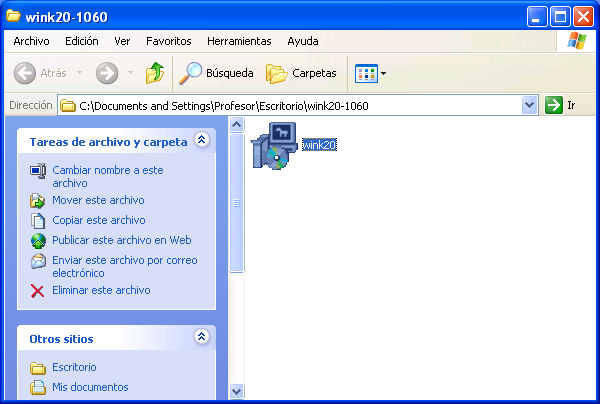The image size is (600, 404).
Task: Collapse the Tareas de archivo y carpeta panel
Action: click(x=201, y=141)
